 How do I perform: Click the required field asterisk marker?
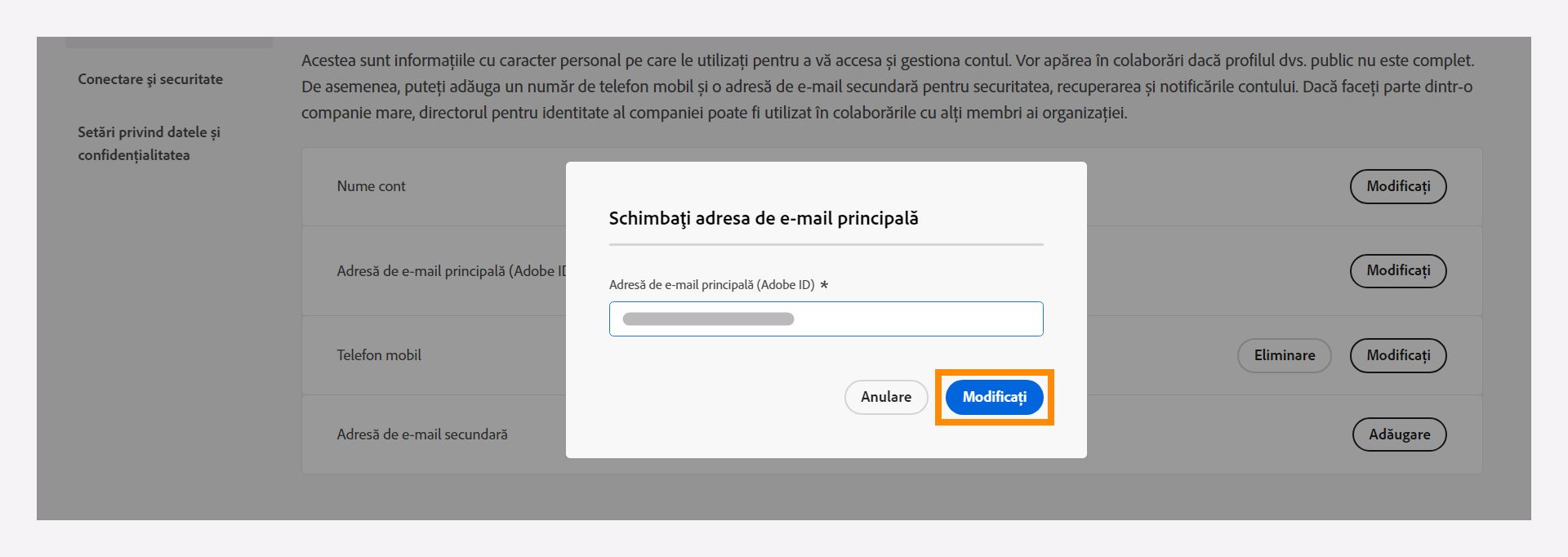point(825,286)
